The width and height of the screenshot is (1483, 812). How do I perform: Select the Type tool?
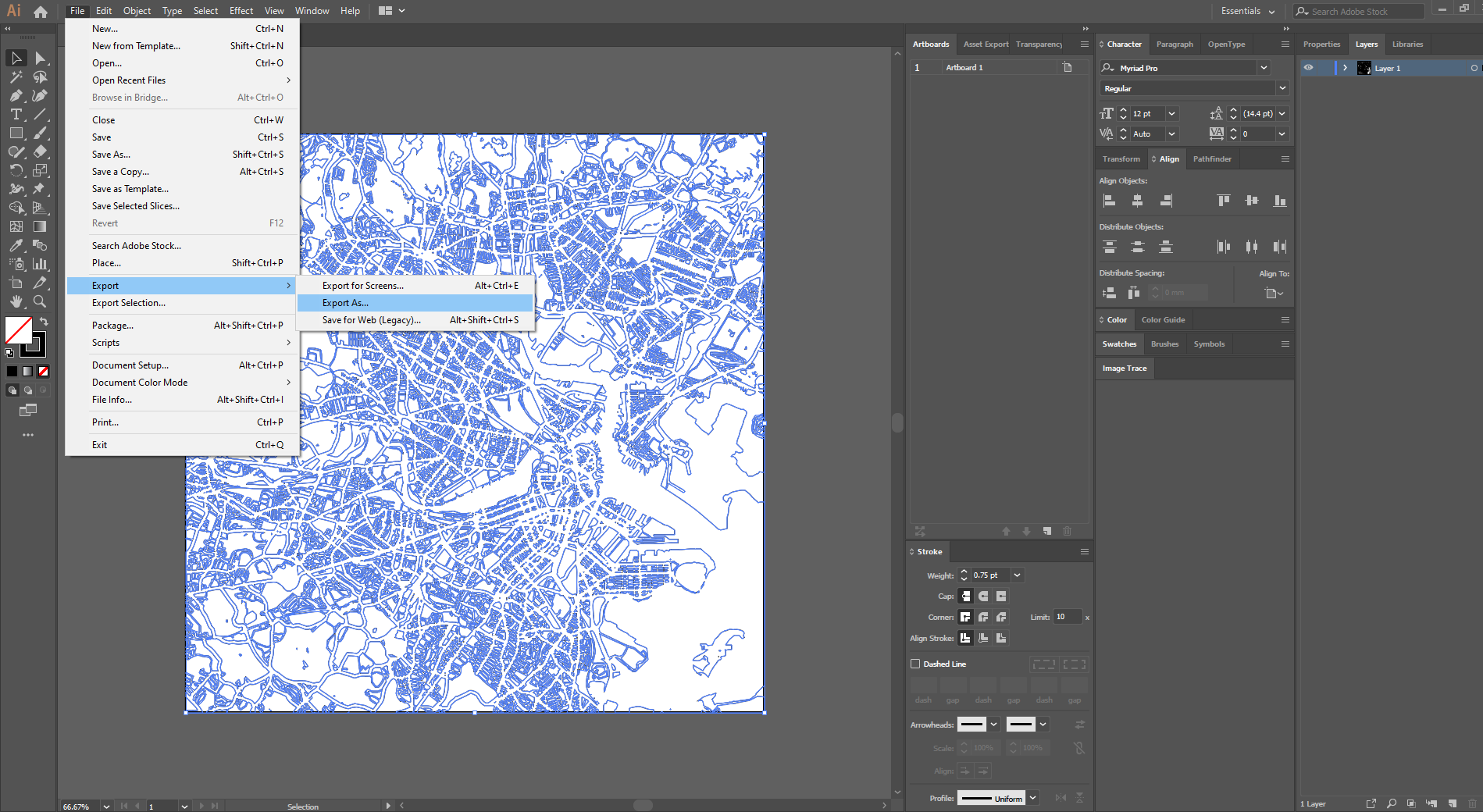coord(16,114)
